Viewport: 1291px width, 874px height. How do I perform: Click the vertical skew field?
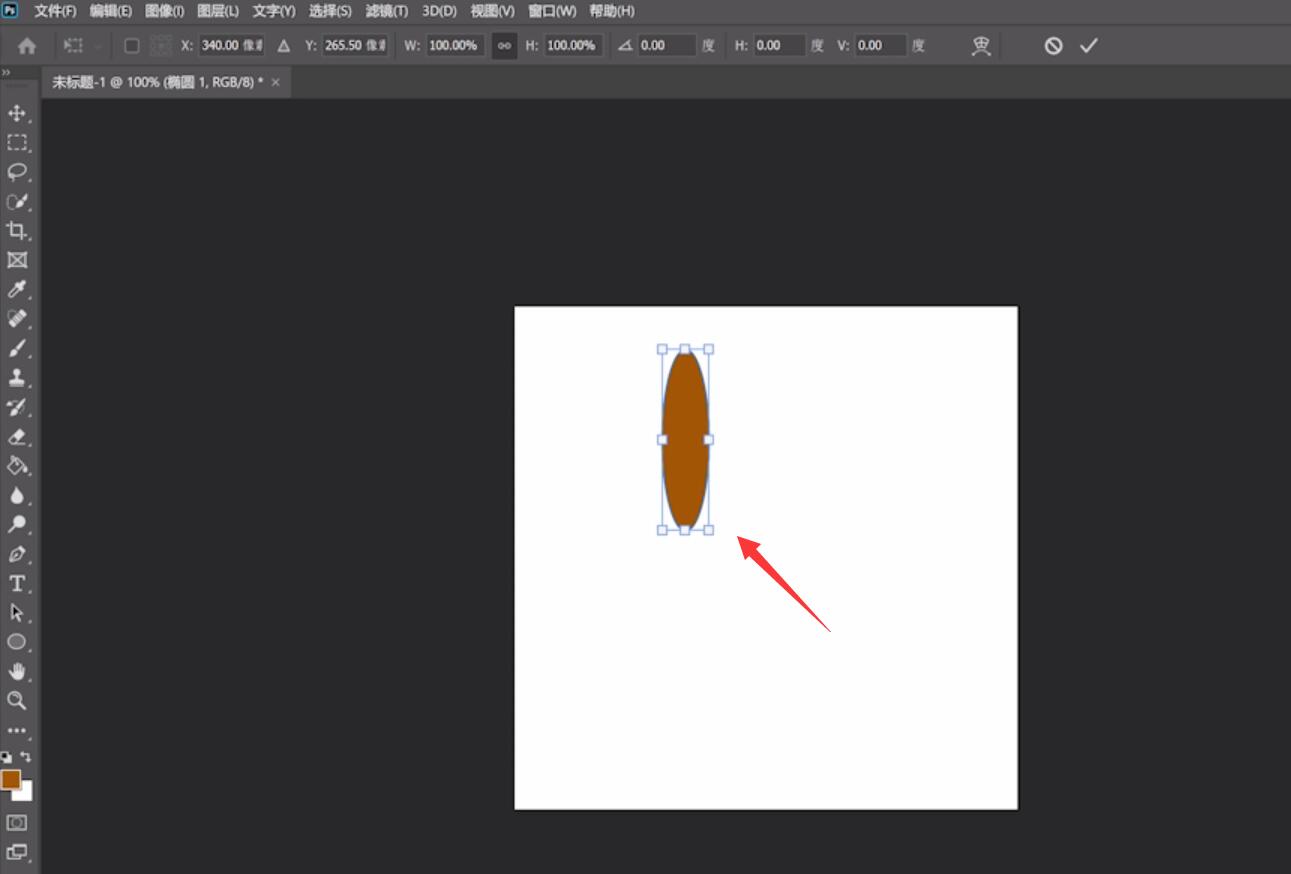tap(881, 46)
